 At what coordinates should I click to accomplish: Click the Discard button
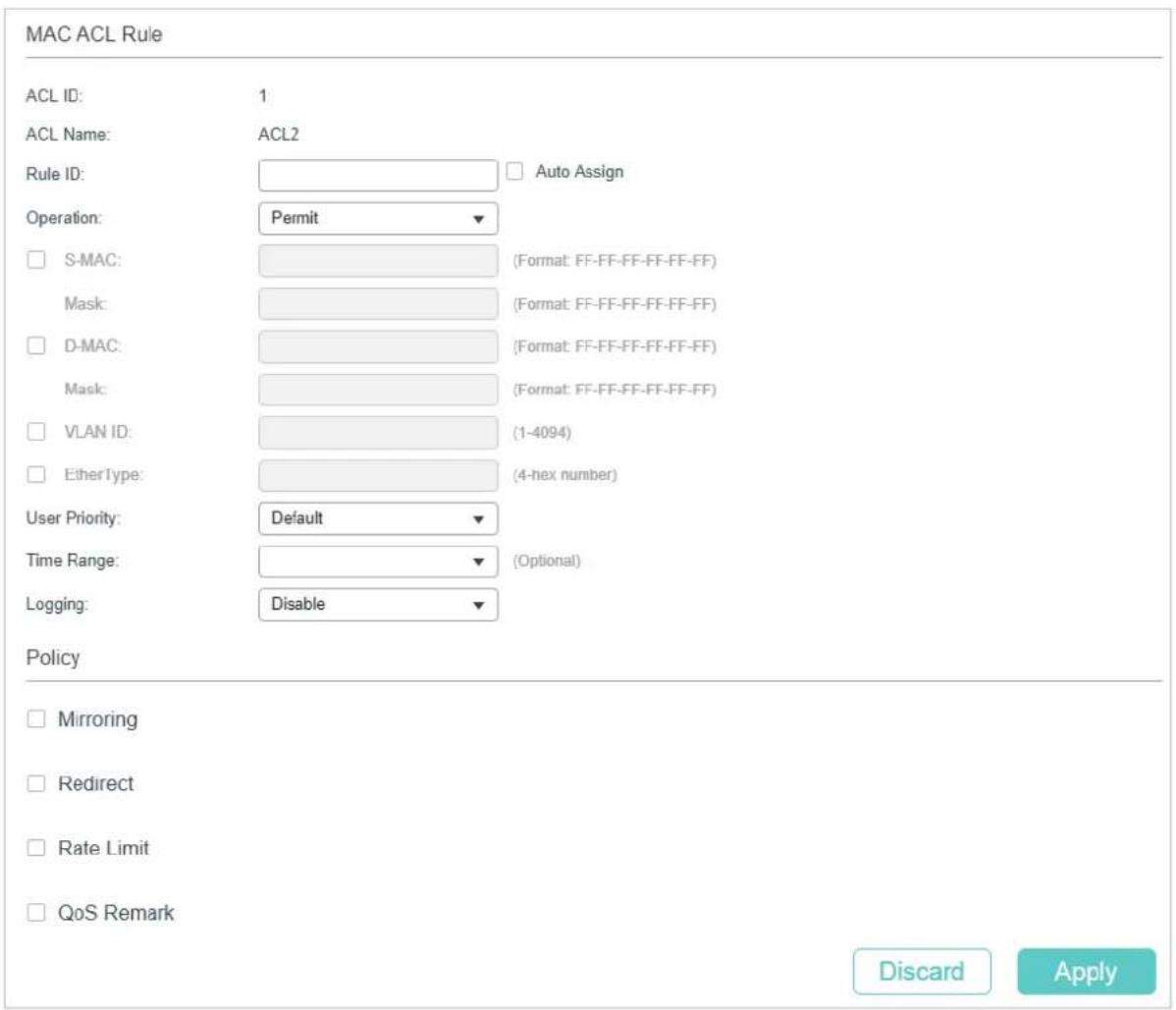coord(922,971)
